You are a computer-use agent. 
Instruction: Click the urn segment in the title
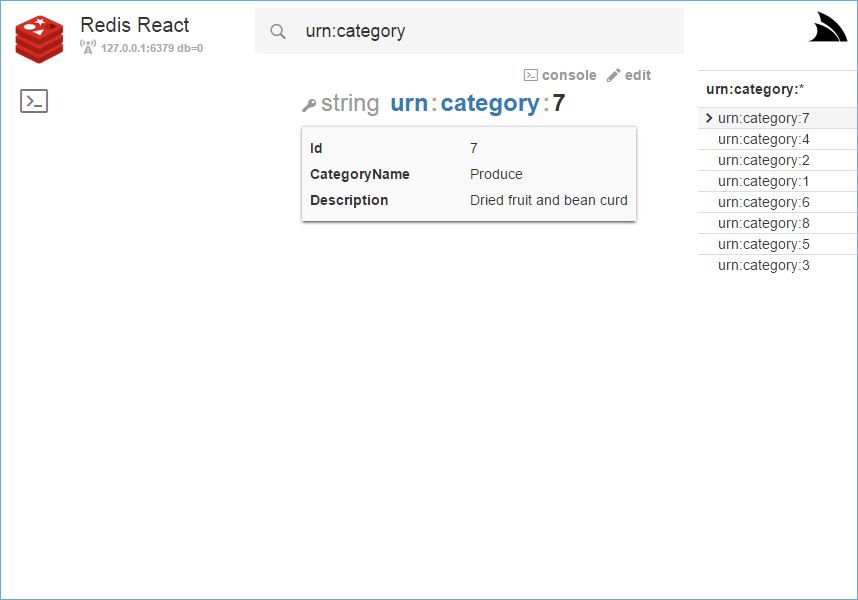click(409, 103)
